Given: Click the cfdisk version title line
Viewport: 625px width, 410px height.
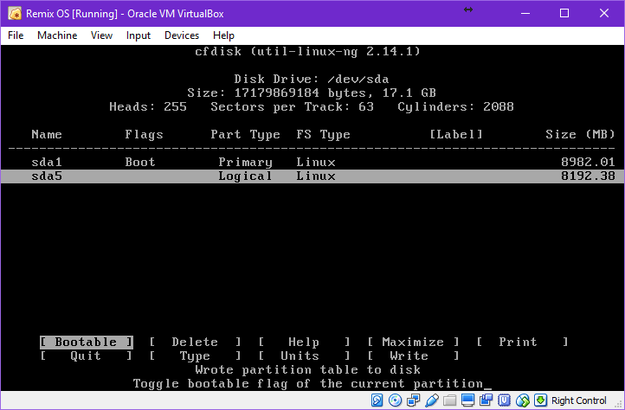Looking at the screenshot, I should 308,51.
